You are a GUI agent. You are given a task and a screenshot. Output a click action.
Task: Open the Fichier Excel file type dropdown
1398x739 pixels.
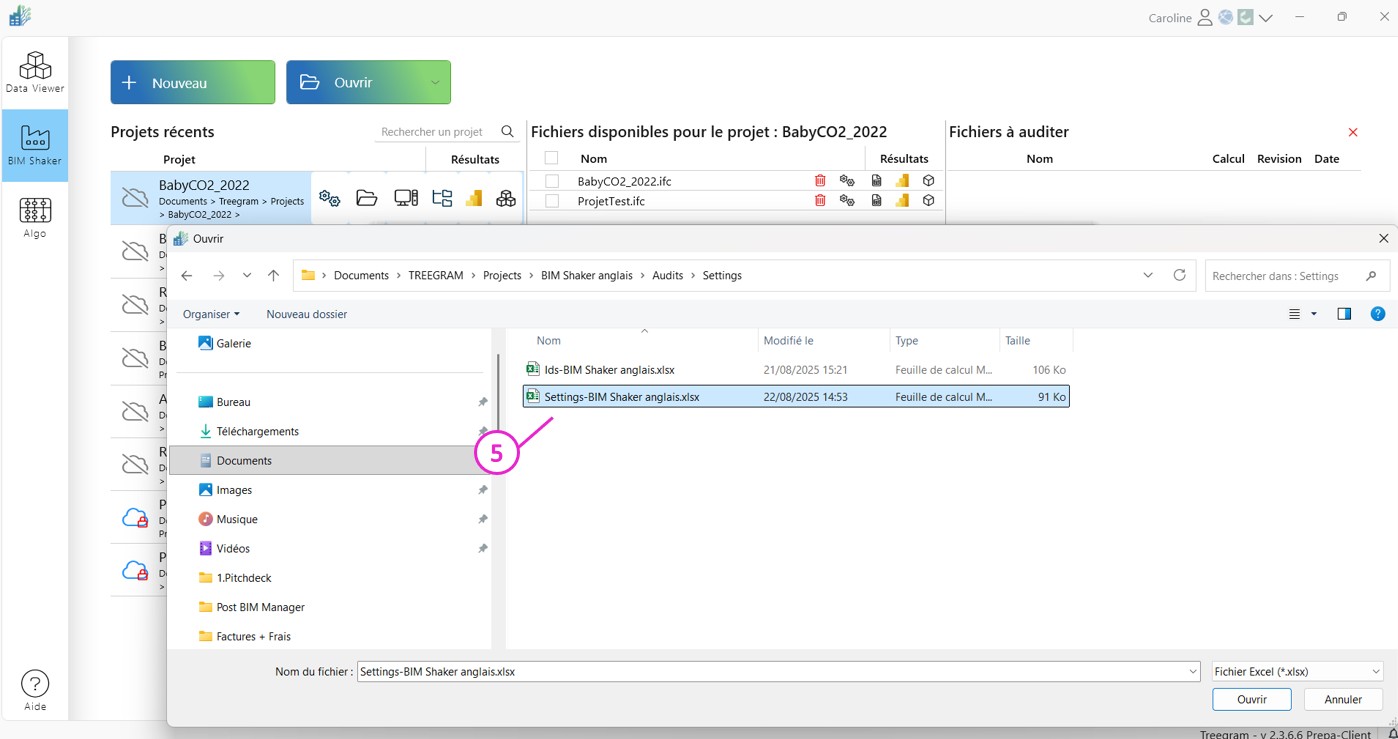coord(1297,672)
